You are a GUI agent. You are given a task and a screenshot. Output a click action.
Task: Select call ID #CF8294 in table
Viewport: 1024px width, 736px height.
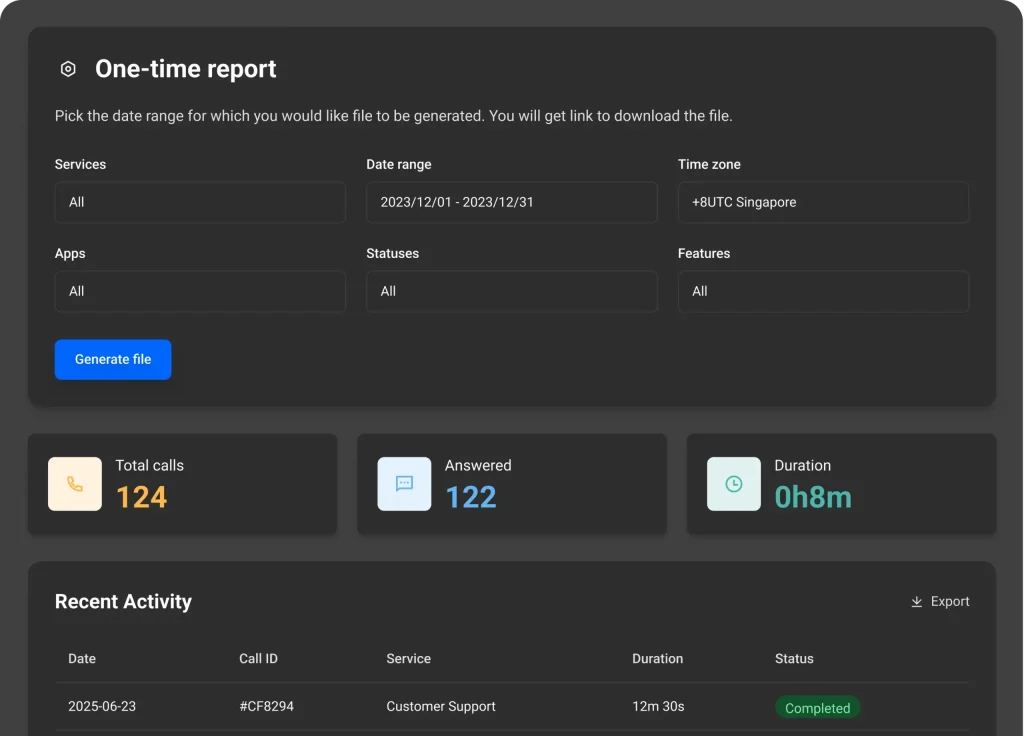point(266,706)
